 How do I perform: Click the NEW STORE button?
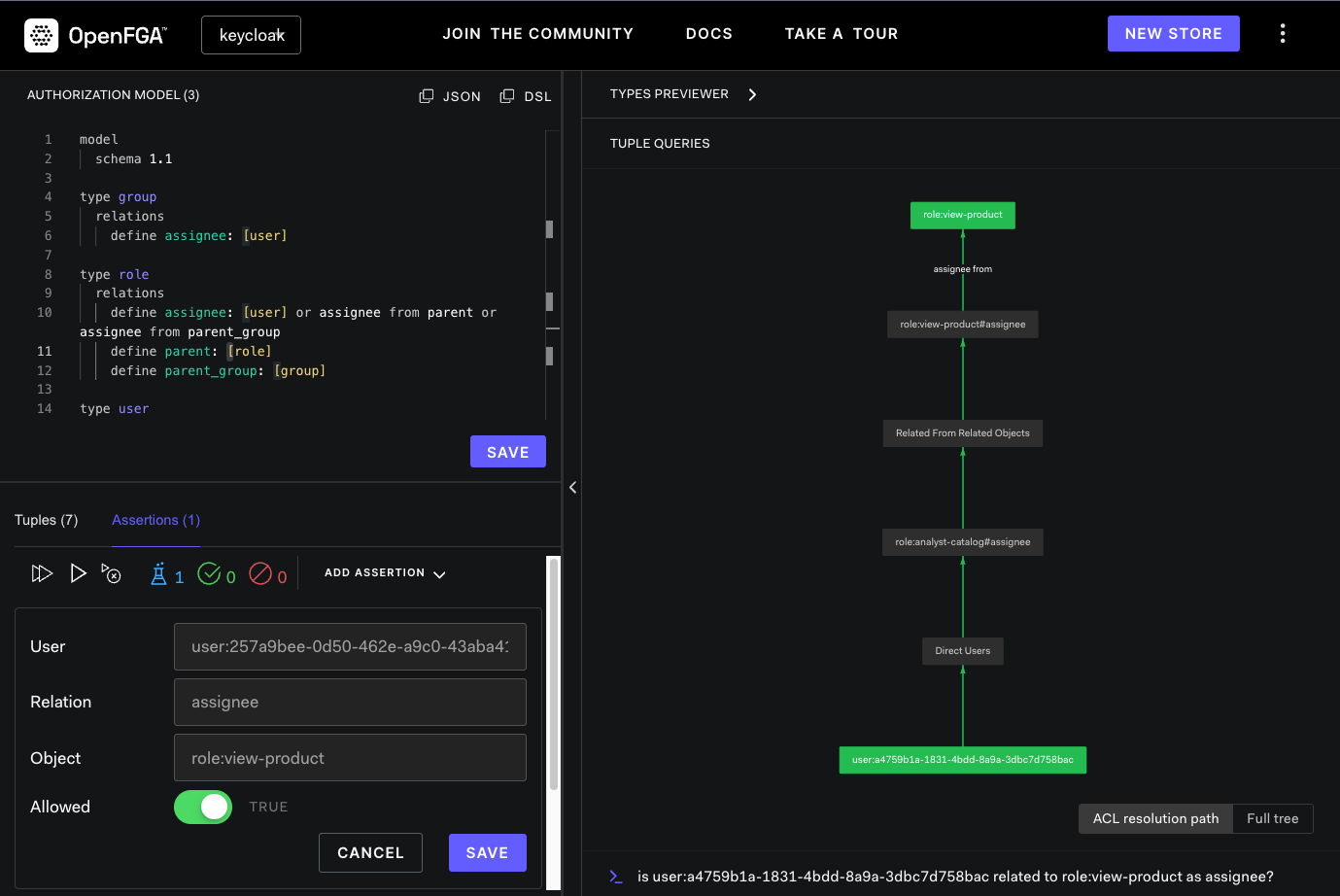[1173, 33]
